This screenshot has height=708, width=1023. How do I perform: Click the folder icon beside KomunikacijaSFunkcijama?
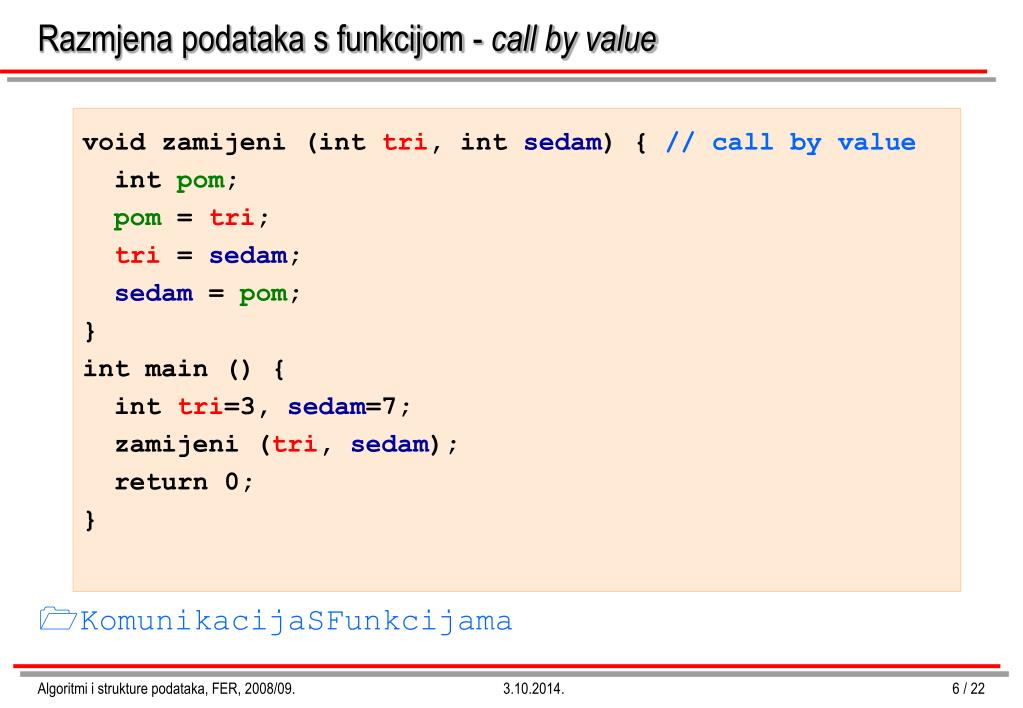tap(57, 619)
